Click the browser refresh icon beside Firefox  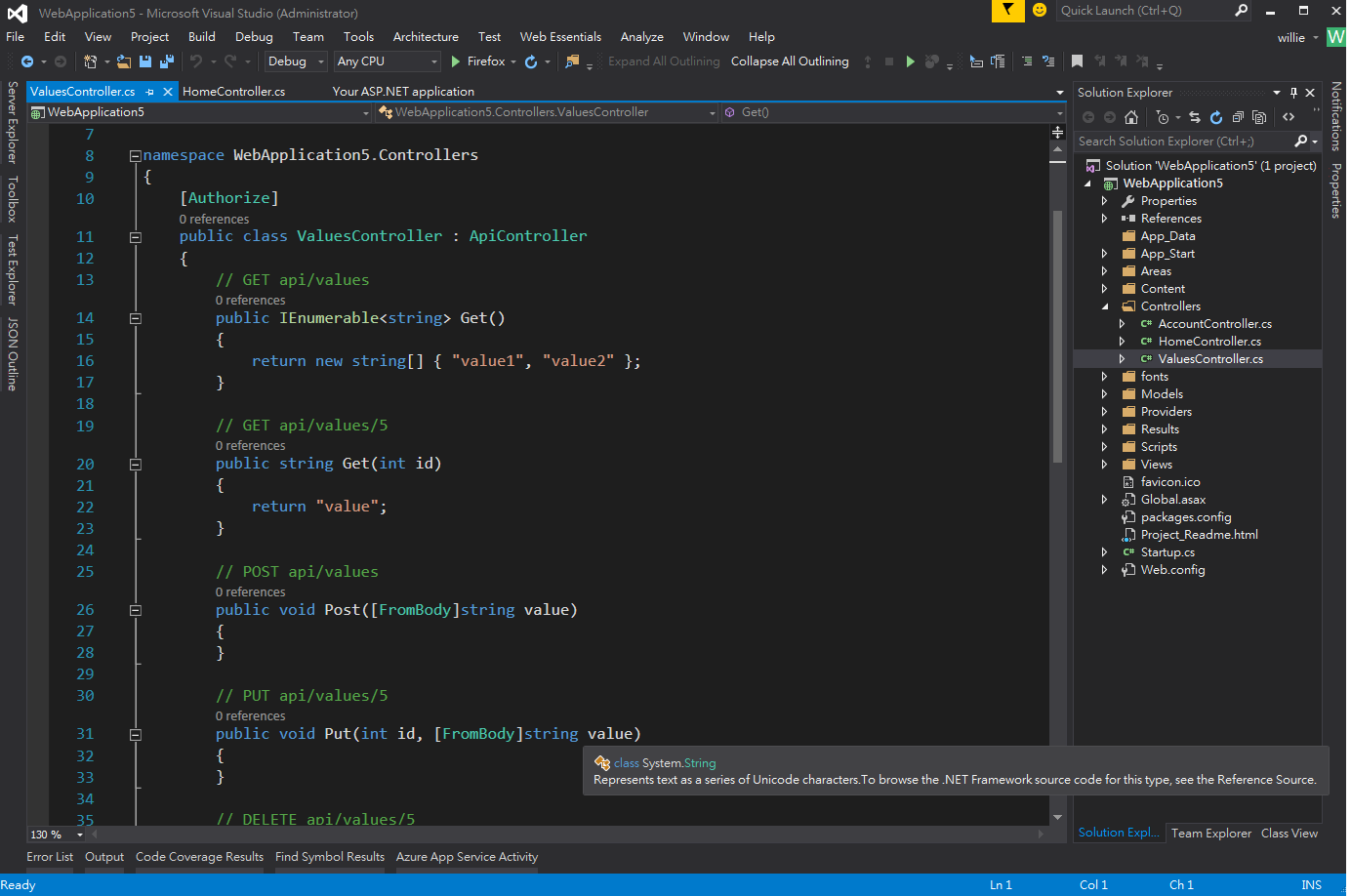[531, 61]
